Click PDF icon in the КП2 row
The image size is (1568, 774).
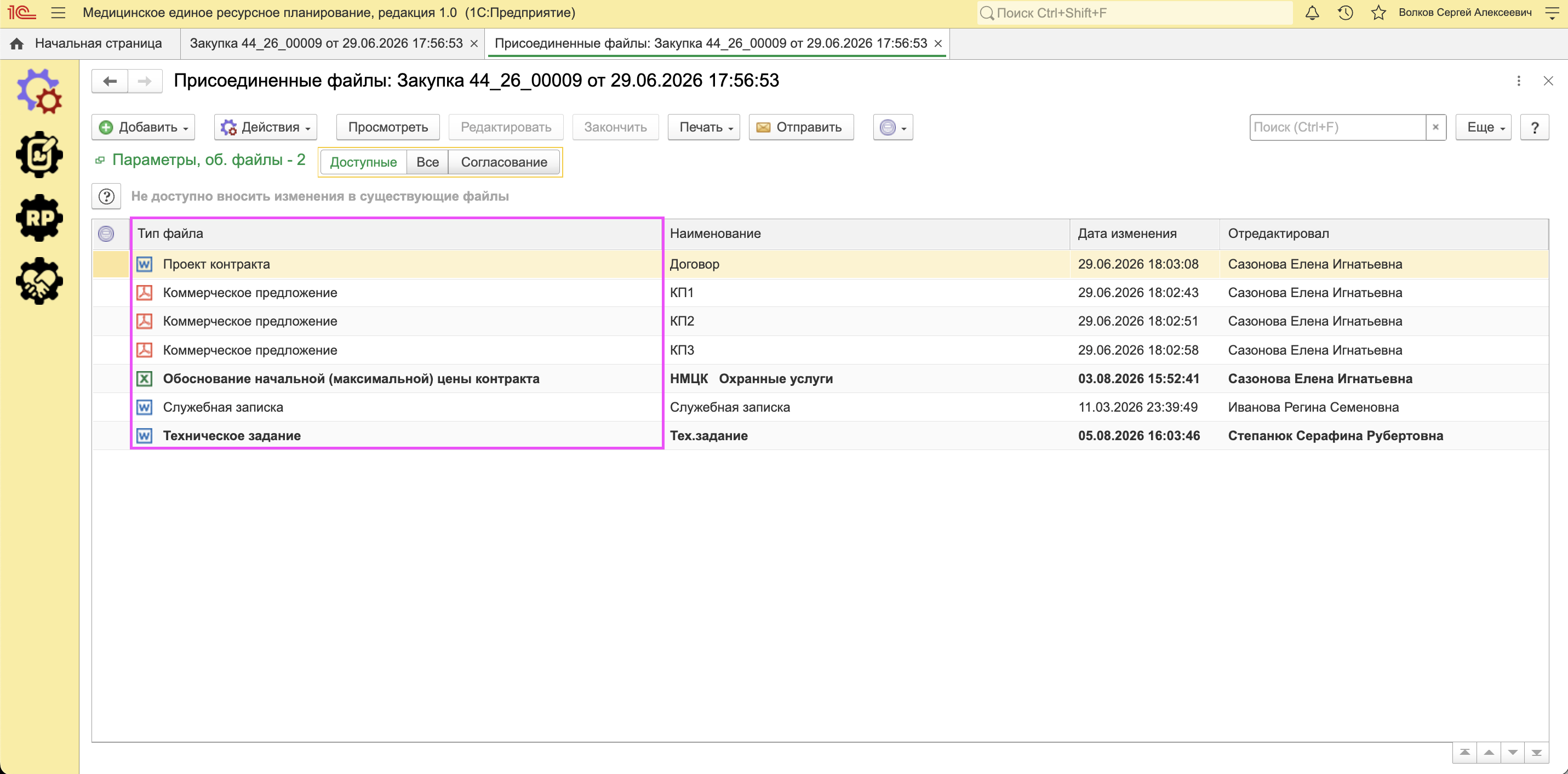click(144, 321)
